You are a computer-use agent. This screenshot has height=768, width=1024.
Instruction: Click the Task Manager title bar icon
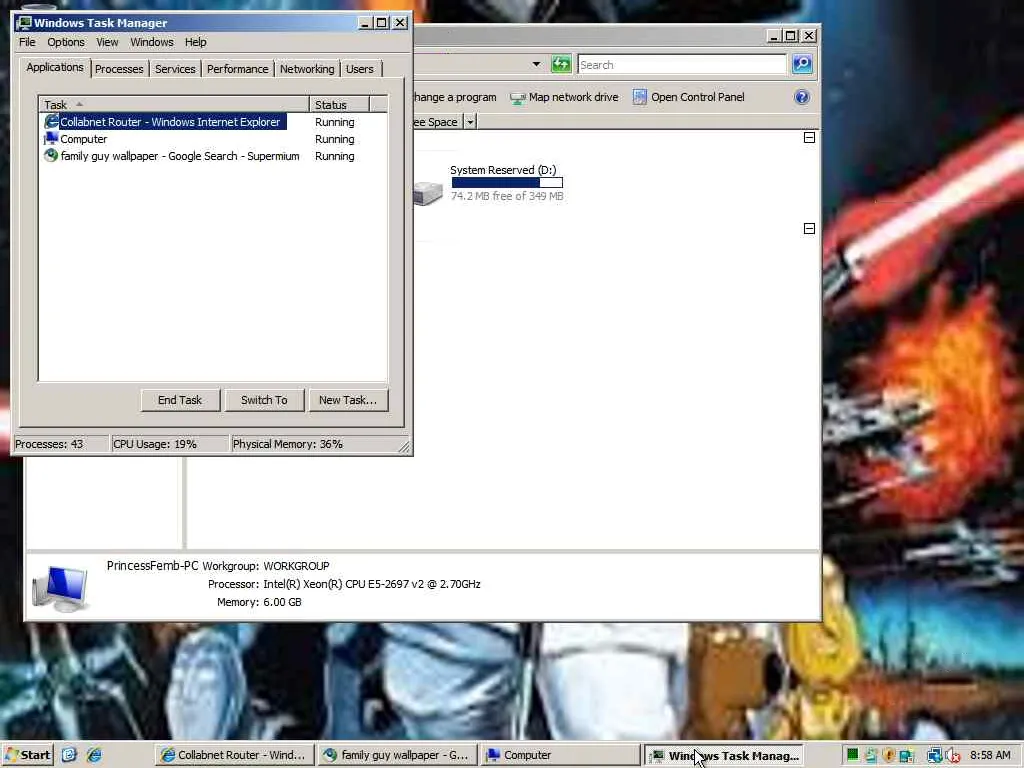tap(24, 23)
